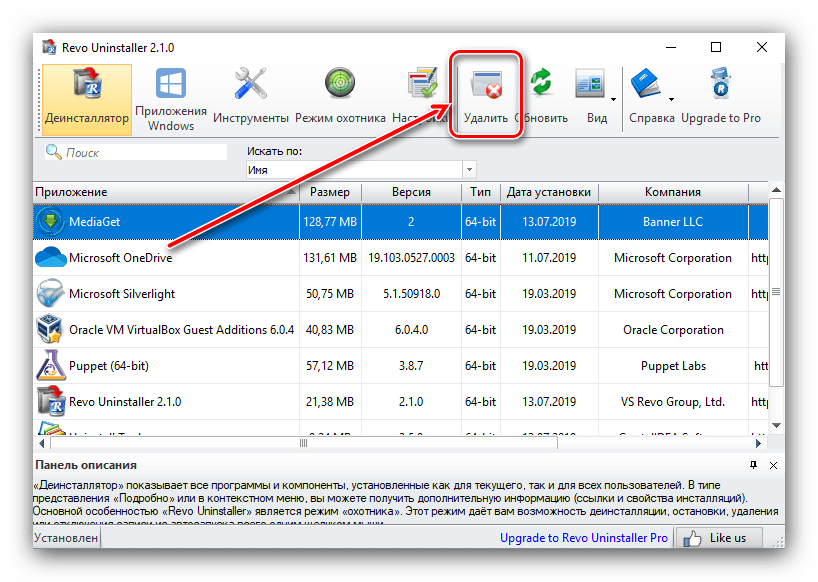Select the MediaGet row icon
Viewport: 818px width, 582px height.
click(x=51, y=222)
